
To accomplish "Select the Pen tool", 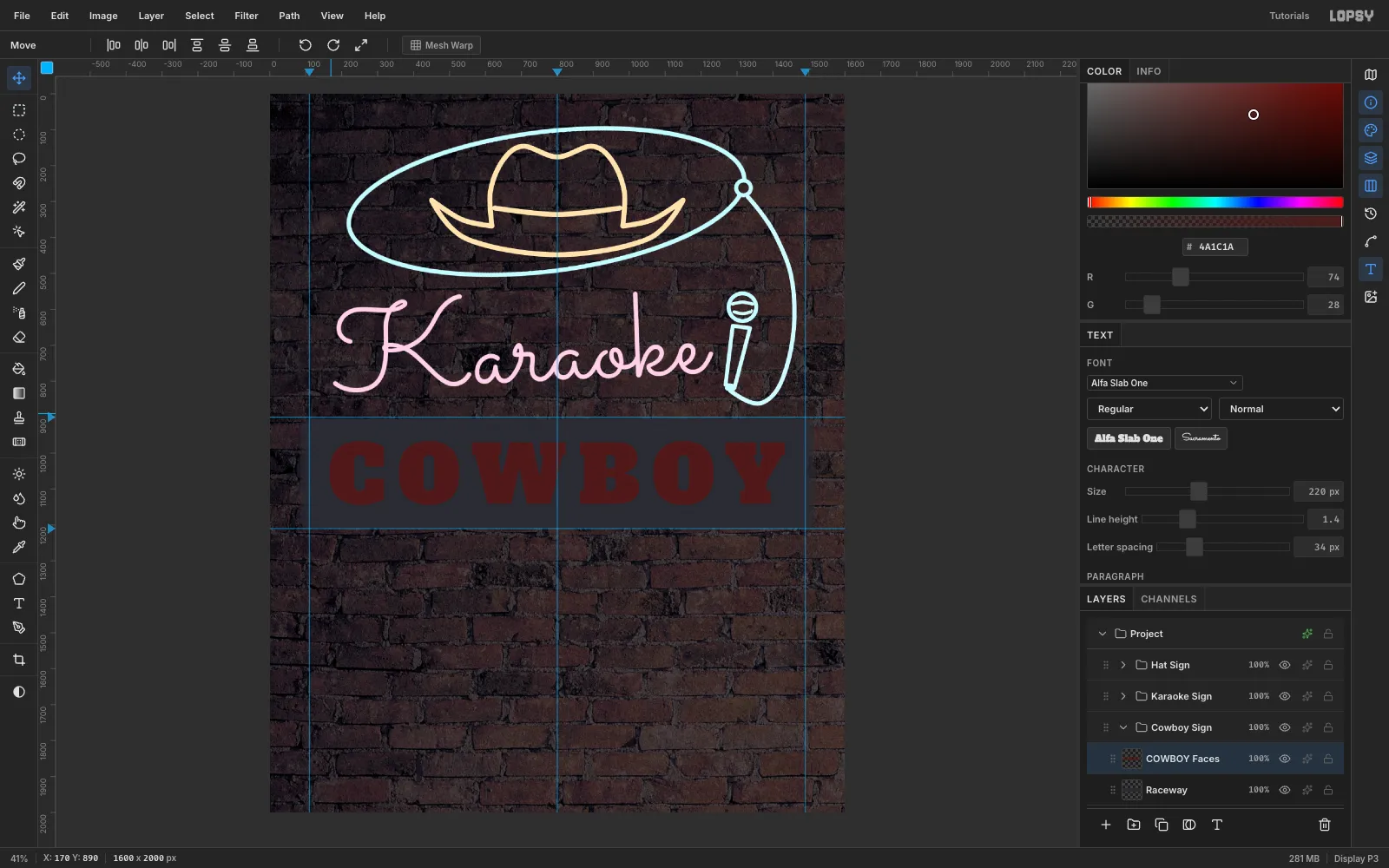I will (19, 628).
